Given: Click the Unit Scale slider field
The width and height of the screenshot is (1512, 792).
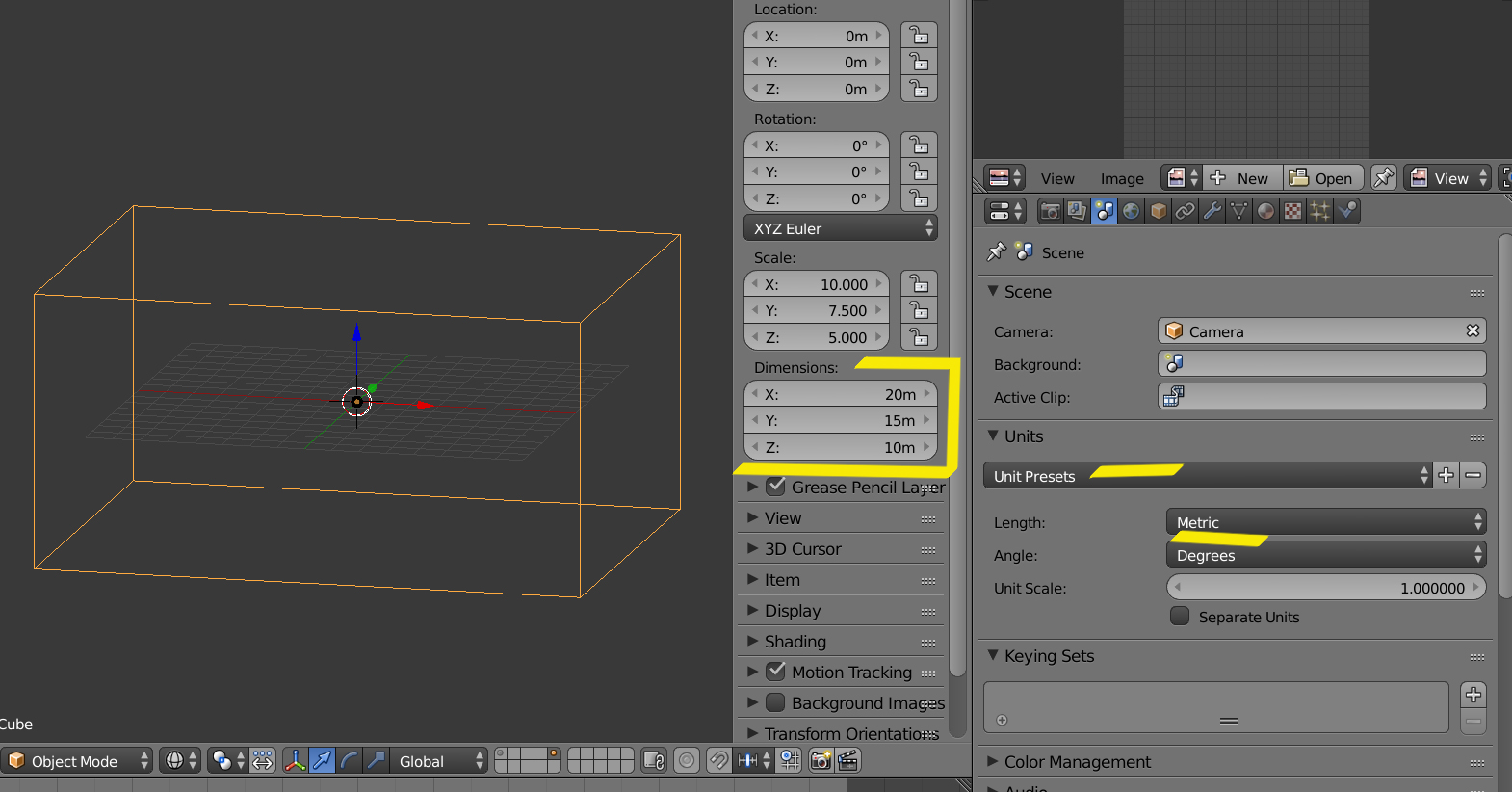Looking at the screenshot, I should (x=1326, y=587).
